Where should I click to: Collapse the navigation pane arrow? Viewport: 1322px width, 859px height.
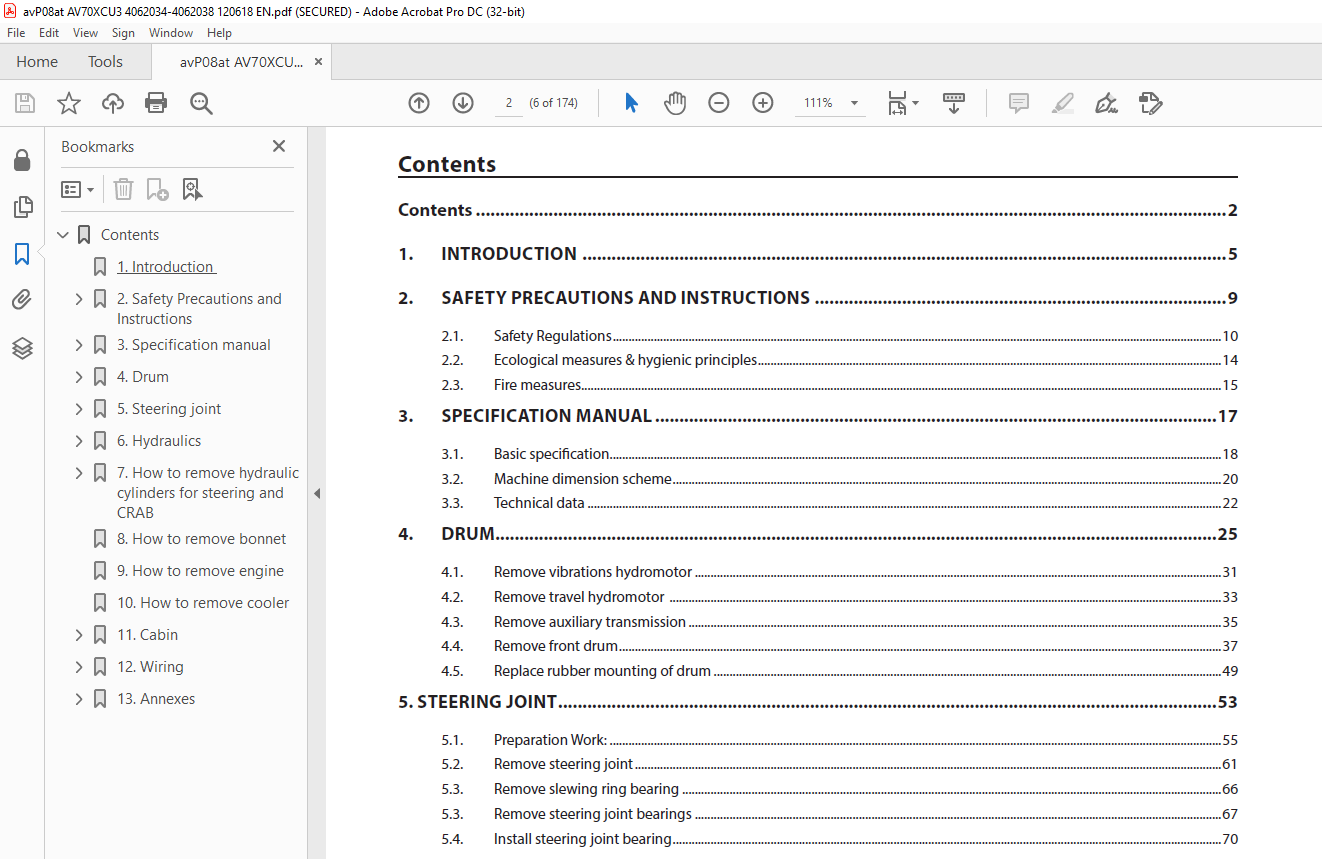tap(317, 493)
